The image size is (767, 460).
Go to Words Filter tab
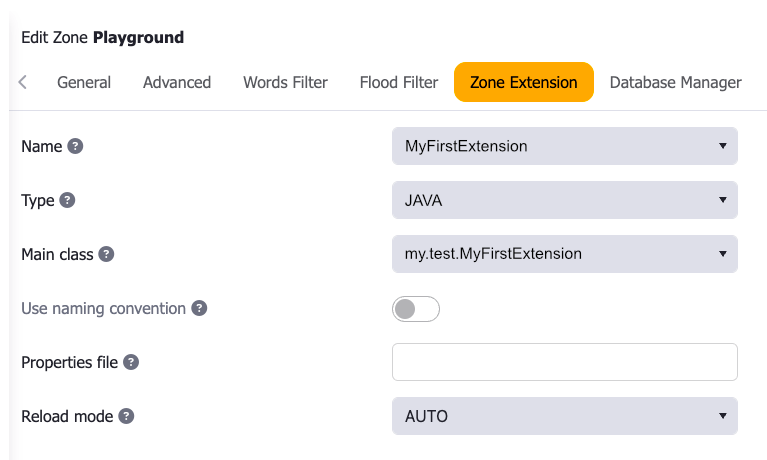pos(285,82)
